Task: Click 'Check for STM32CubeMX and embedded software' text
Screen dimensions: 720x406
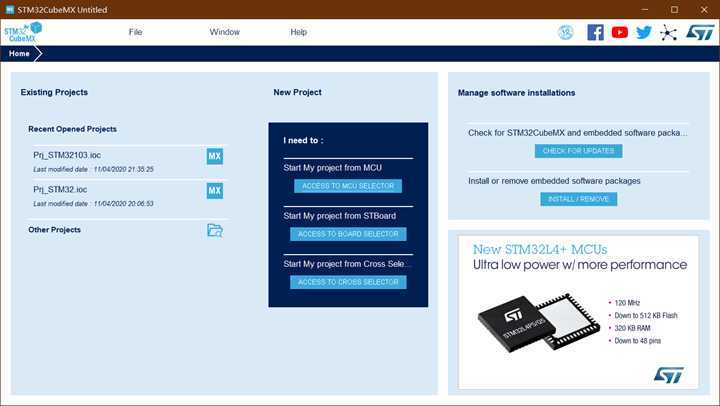Action: click(x=578, y=133)
